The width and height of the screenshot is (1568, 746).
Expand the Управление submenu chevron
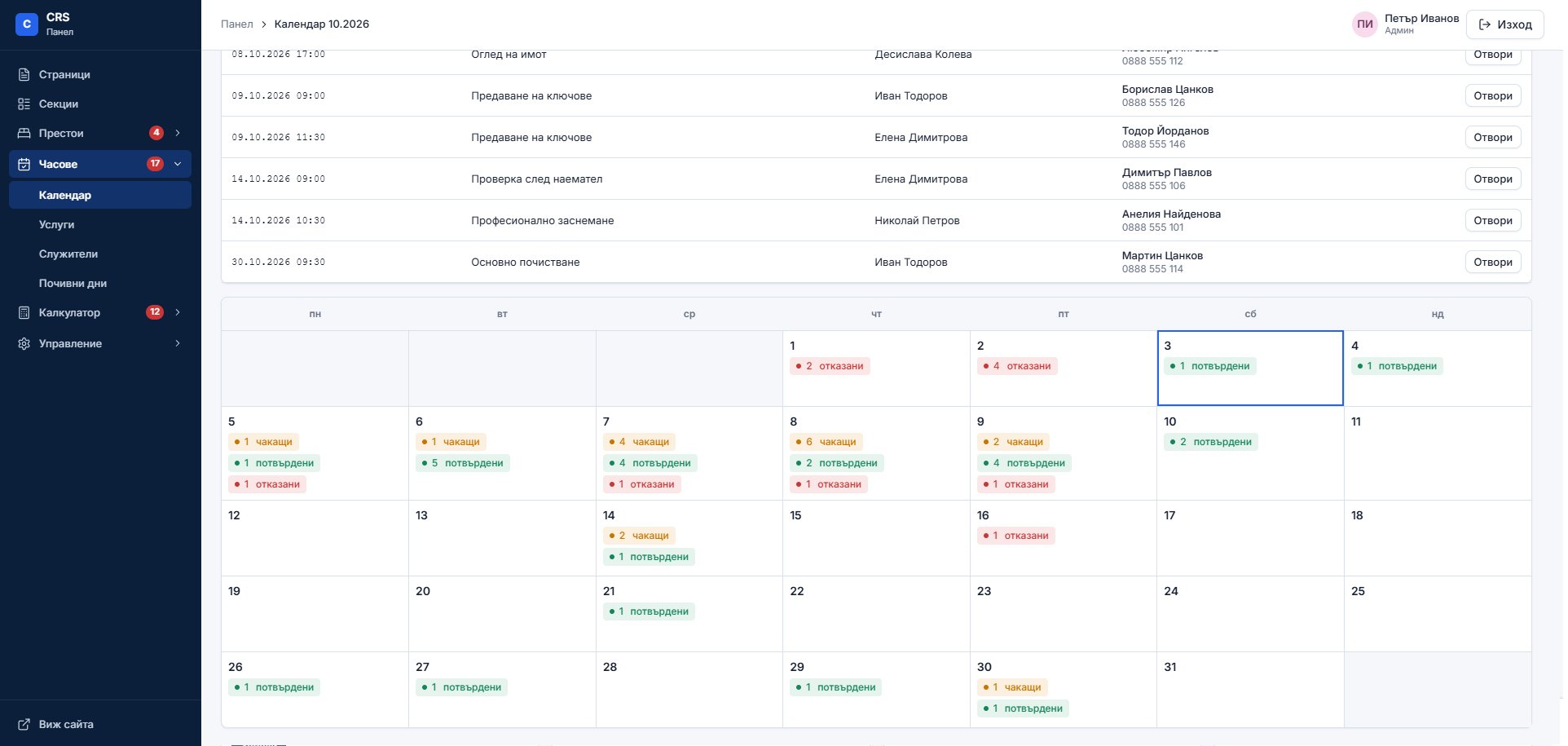pos(178,343)
